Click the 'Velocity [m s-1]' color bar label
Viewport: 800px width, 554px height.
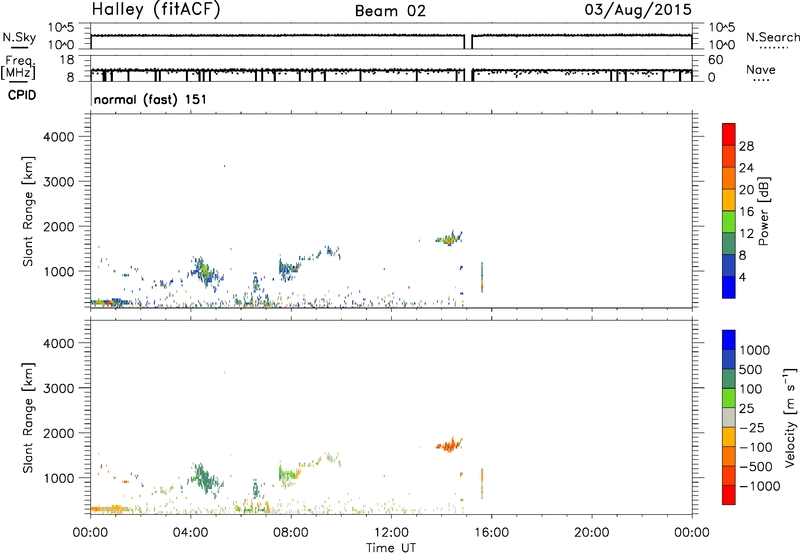[x=790, y=417]
